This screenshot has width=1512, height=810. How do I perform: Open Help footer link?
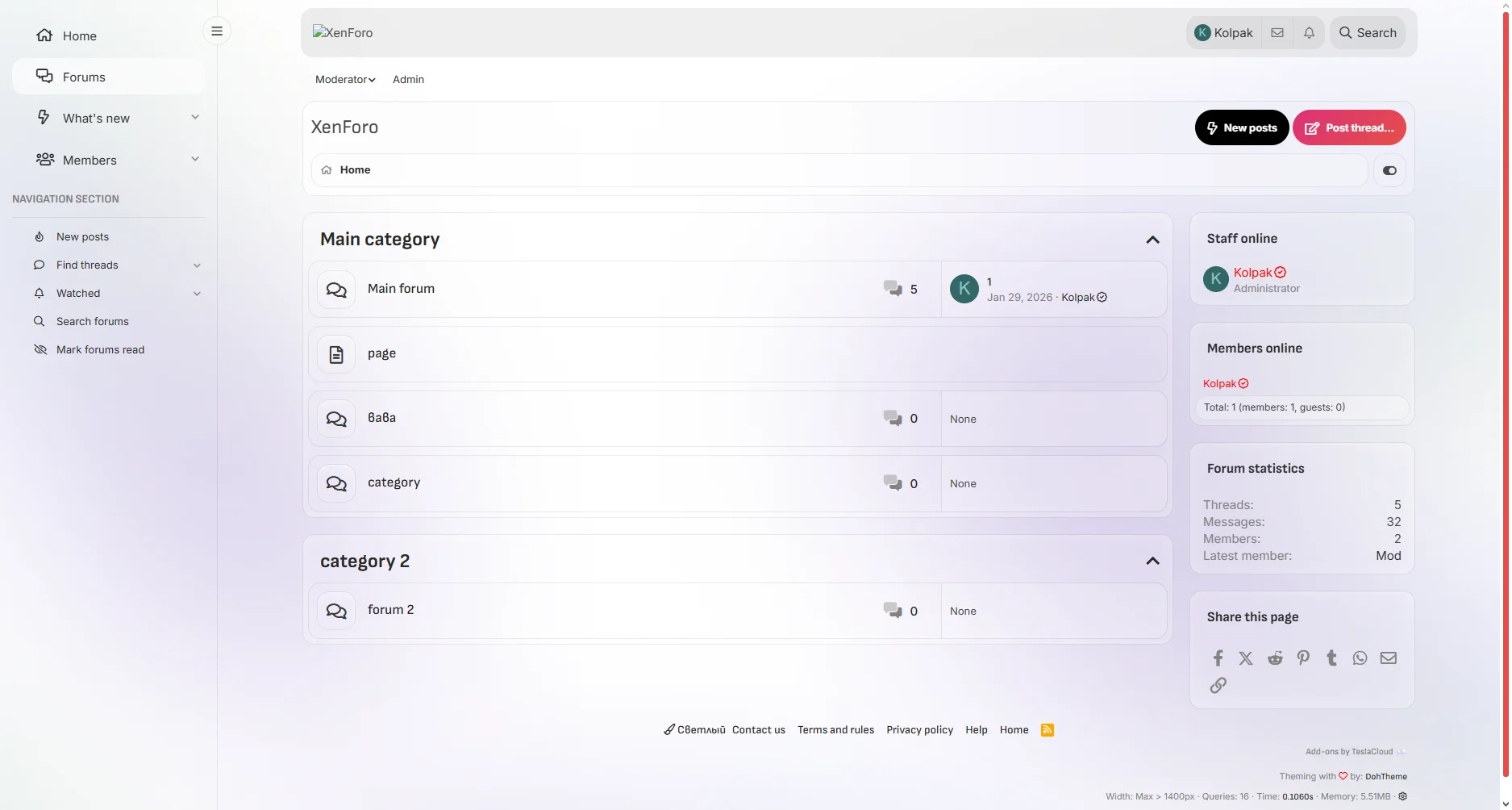(977, 730)
